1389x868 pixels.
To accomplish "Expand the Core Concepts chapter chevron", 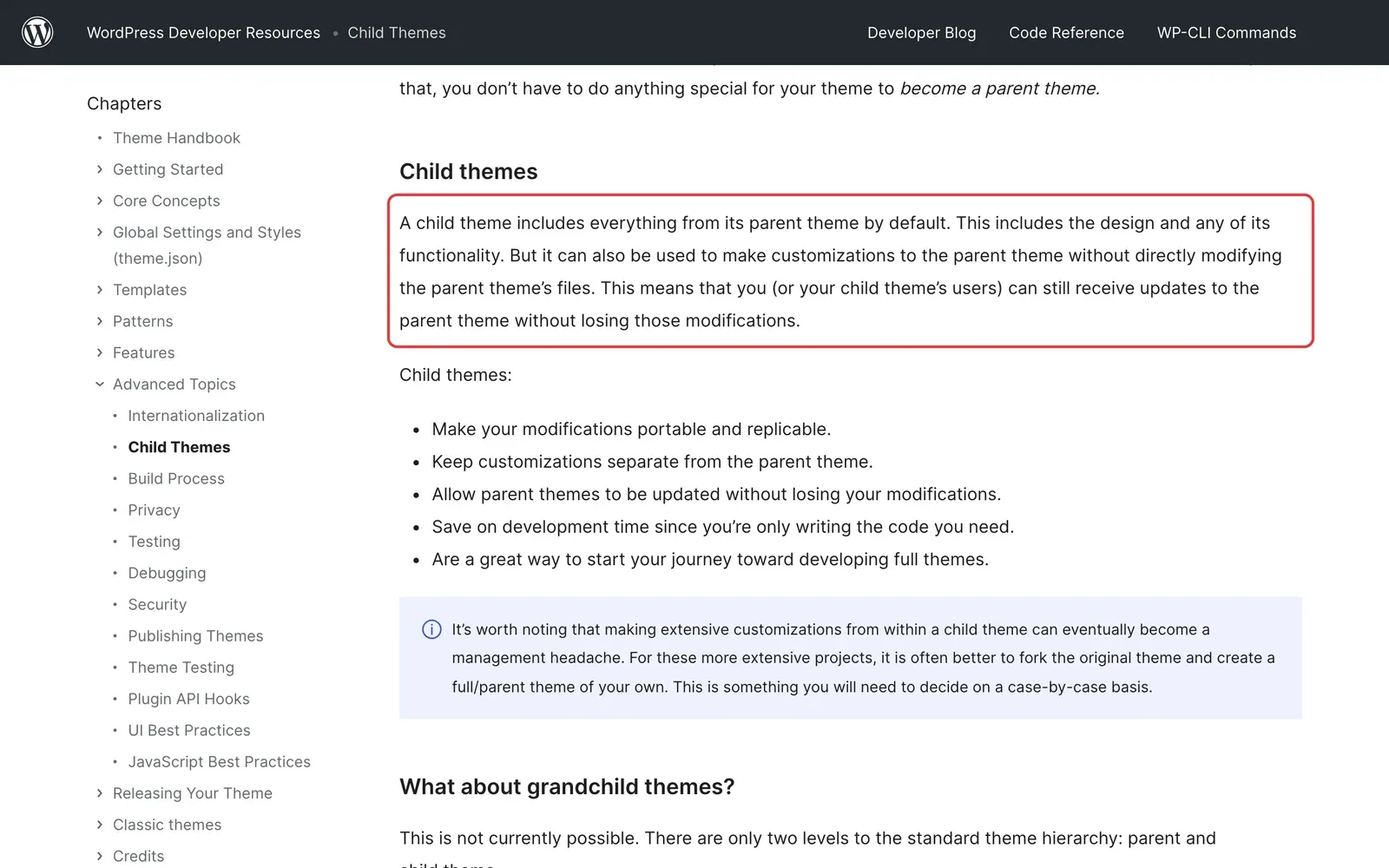I will pyautogui.click(x=100, y=201).
